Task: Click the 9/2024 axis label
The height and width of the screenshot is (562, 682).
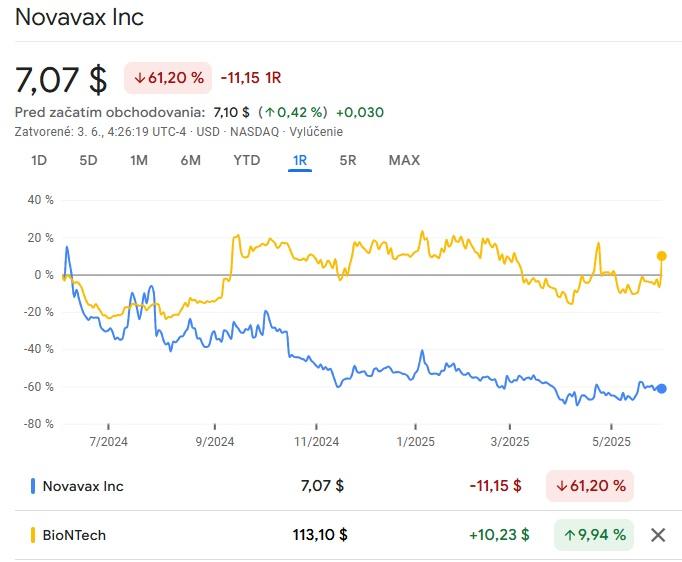Action: (x=215, y=442)
